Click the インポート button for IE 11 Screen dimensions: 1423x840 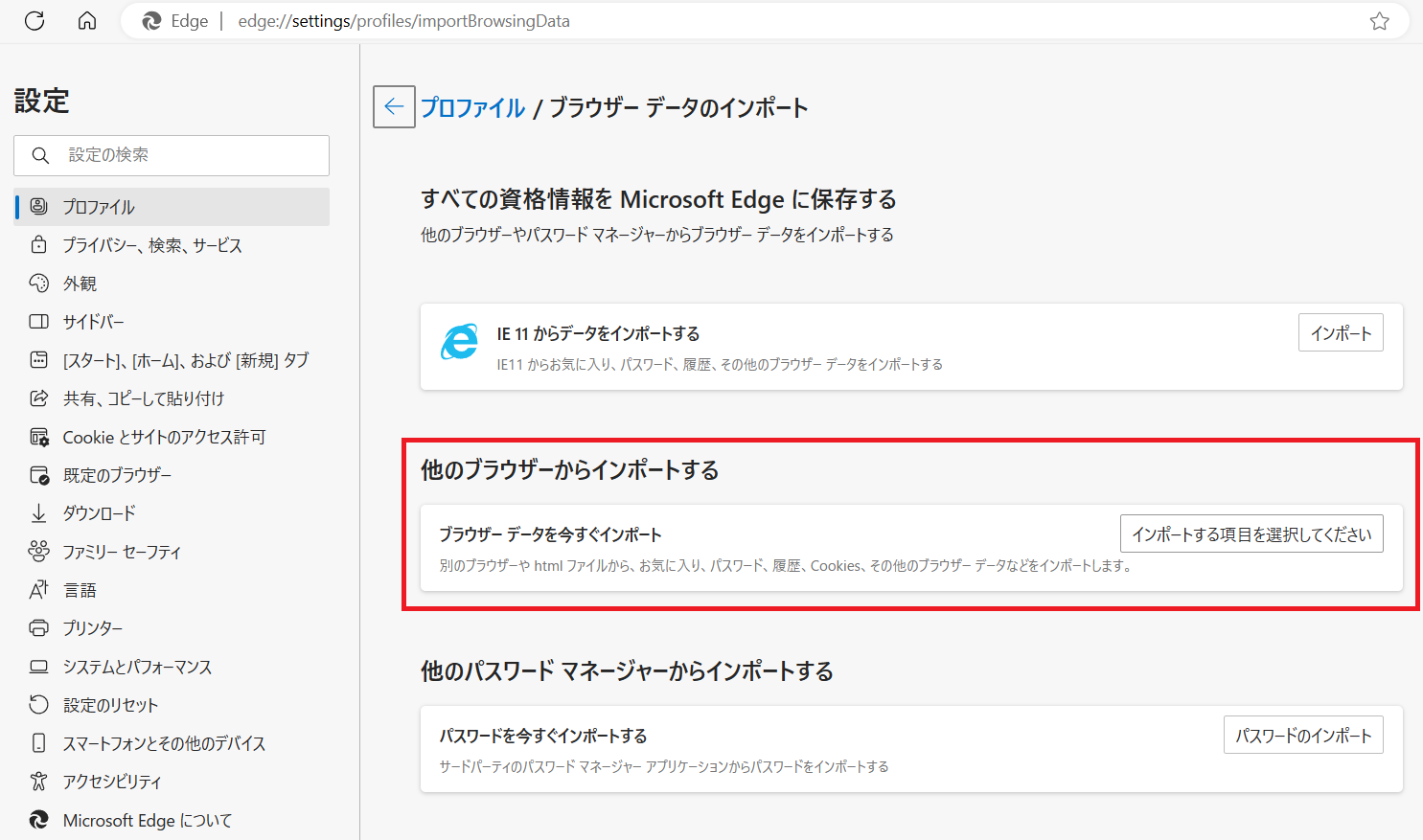pos(1341,332)
